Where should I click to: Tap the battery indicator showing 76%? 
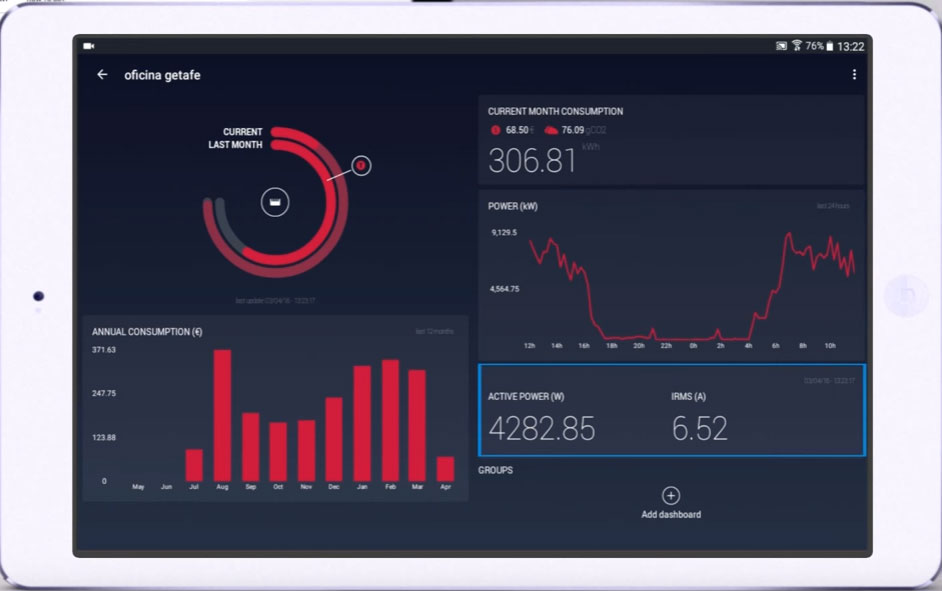(x=824, y=44)
